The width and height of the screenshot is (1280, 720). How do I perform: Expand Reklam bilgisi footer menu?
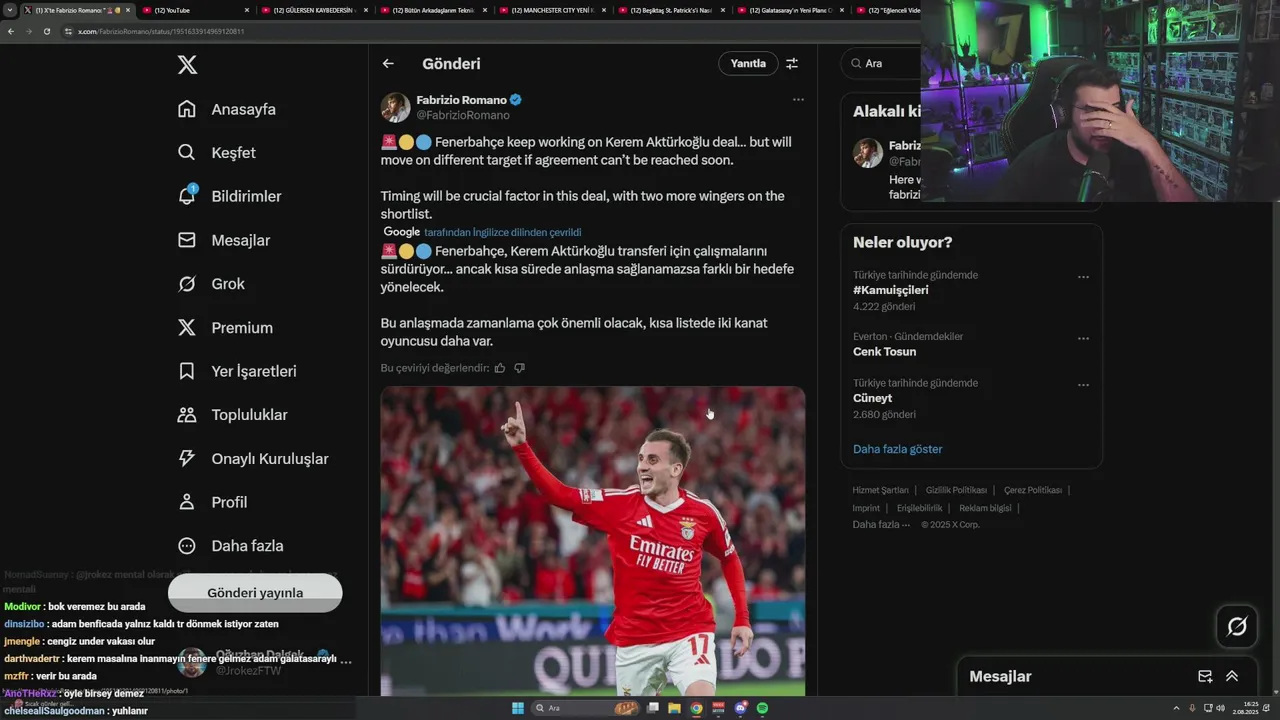tap(985, 508)
